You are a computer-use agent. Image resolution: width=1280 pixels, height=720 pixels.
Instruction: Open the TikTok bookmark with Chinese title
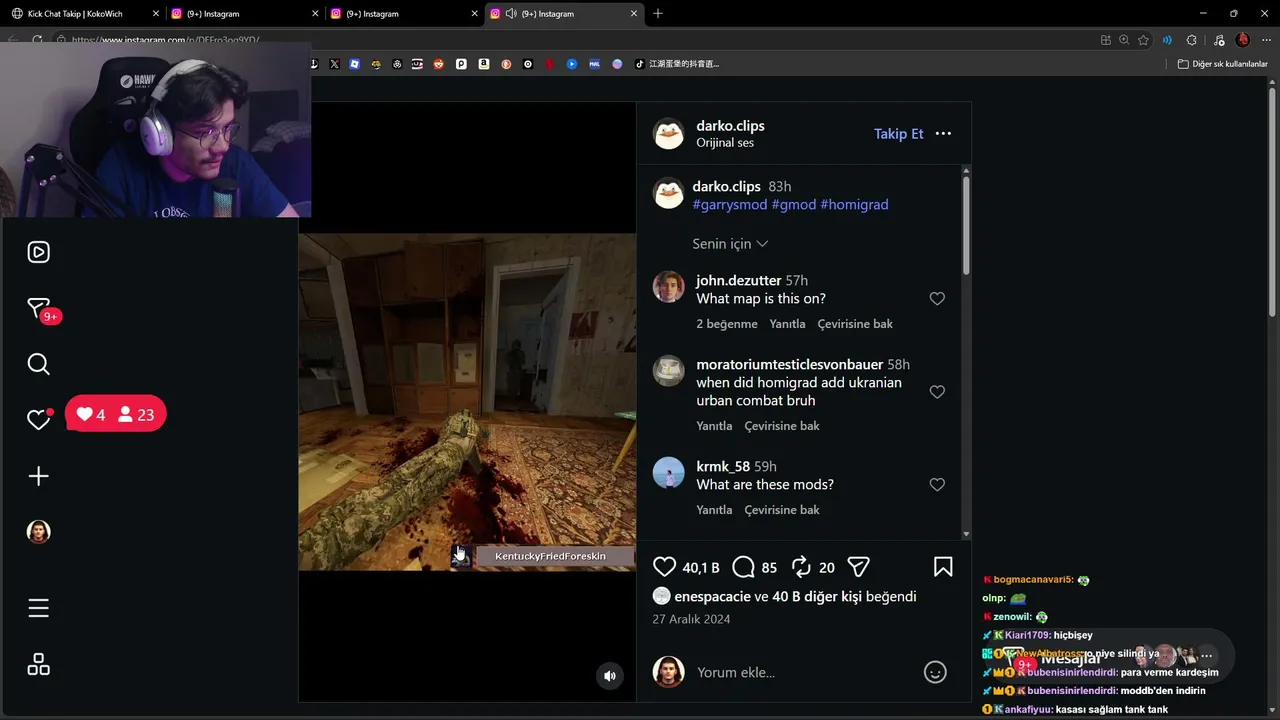pos(677,64)
